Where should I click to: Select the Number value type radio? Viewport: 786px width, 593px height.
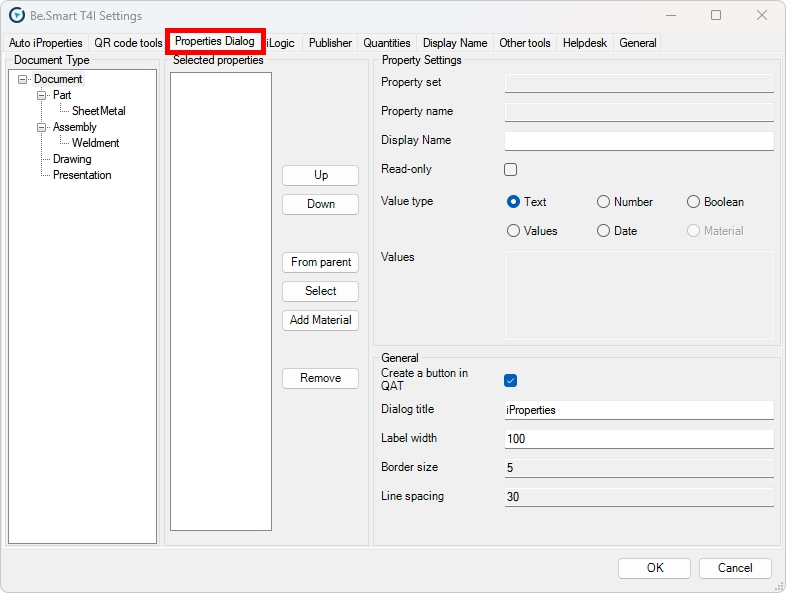click(x=603, y=202)
